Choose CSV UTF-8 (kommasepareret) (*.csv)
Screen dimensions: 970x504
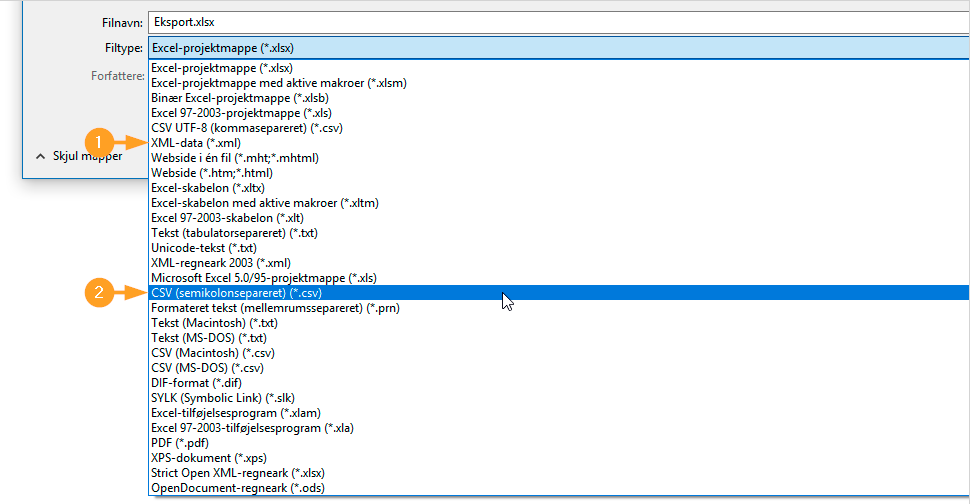559,128
